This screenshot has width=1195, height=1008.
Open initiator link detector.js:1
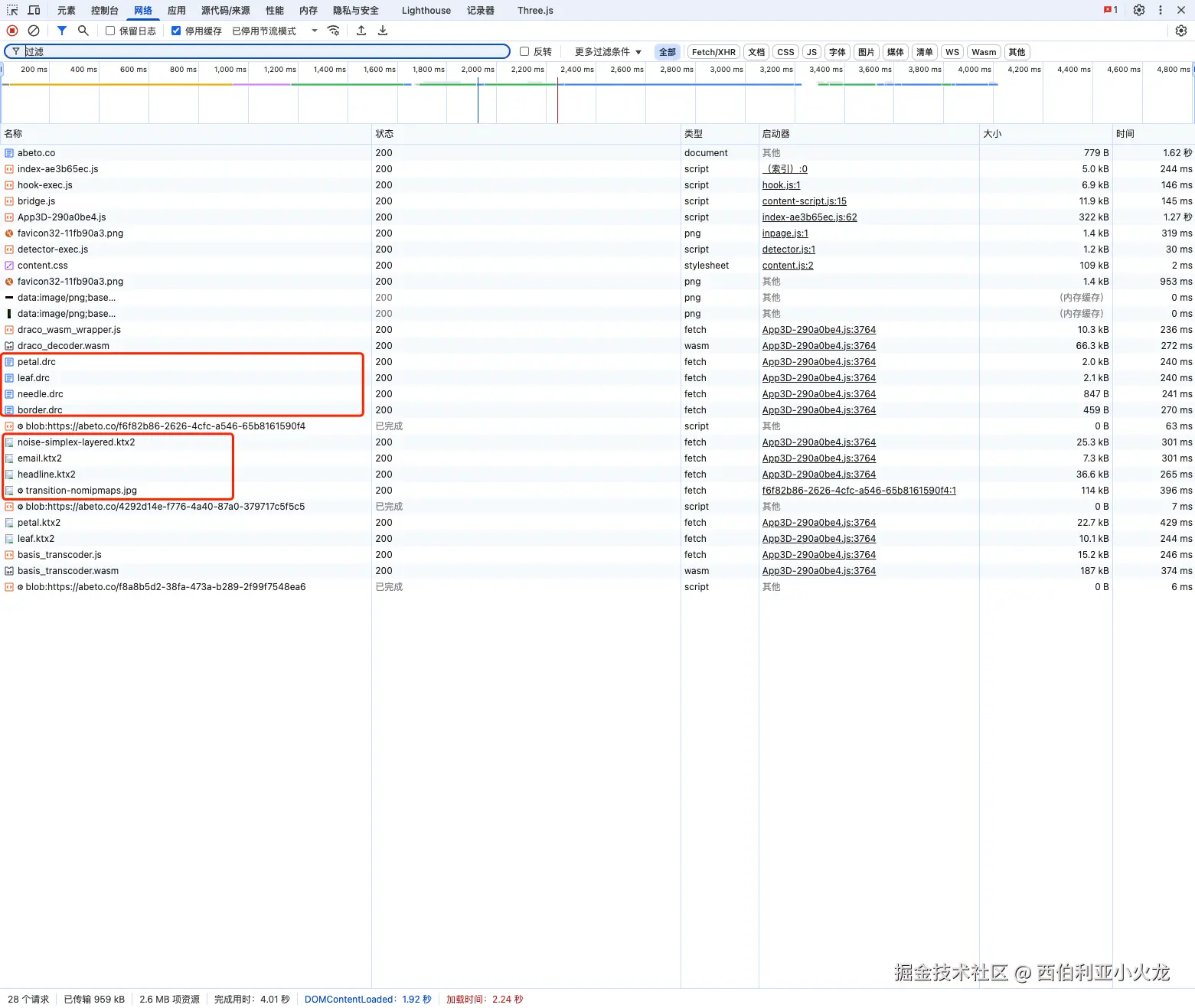coord(789,250)
